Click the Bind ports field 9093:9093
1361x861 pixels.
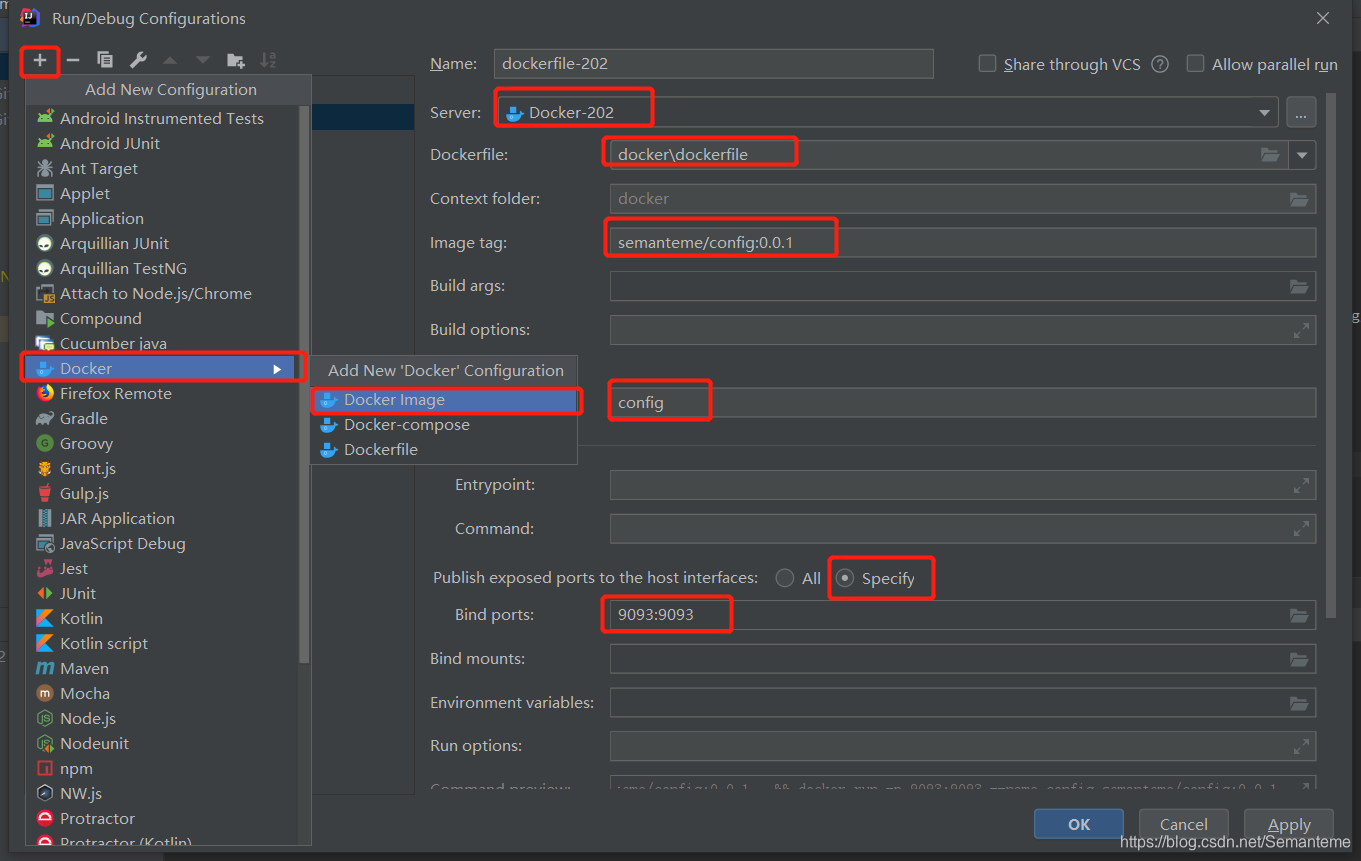[x=963, y=615]
